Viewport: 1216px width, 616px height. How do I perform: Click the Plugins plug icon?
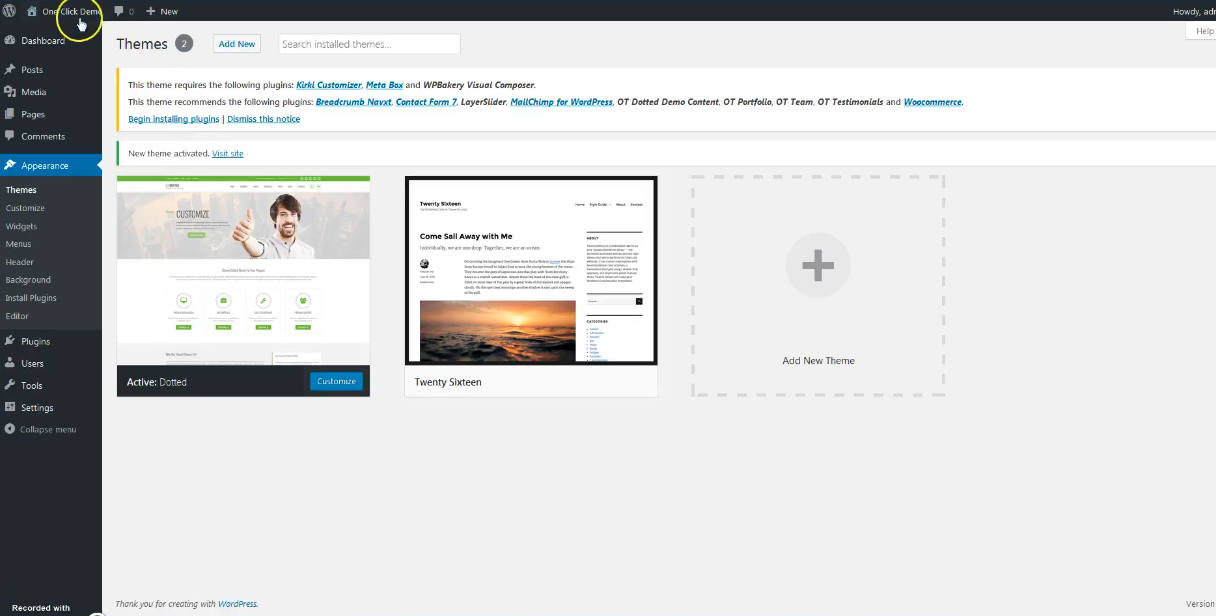click(x=10, y=341)
